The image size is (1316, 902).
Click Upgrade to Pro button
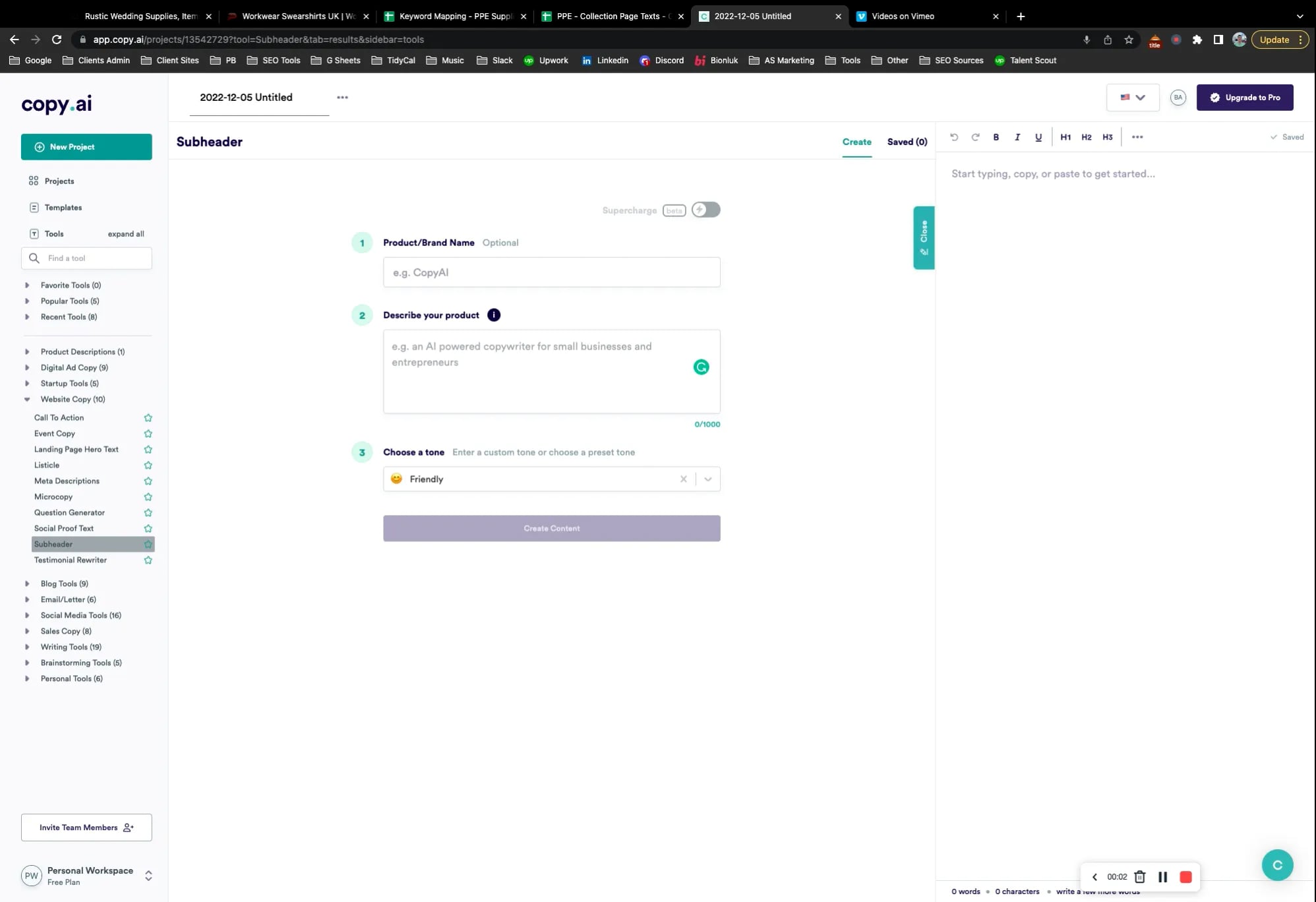1245,98
